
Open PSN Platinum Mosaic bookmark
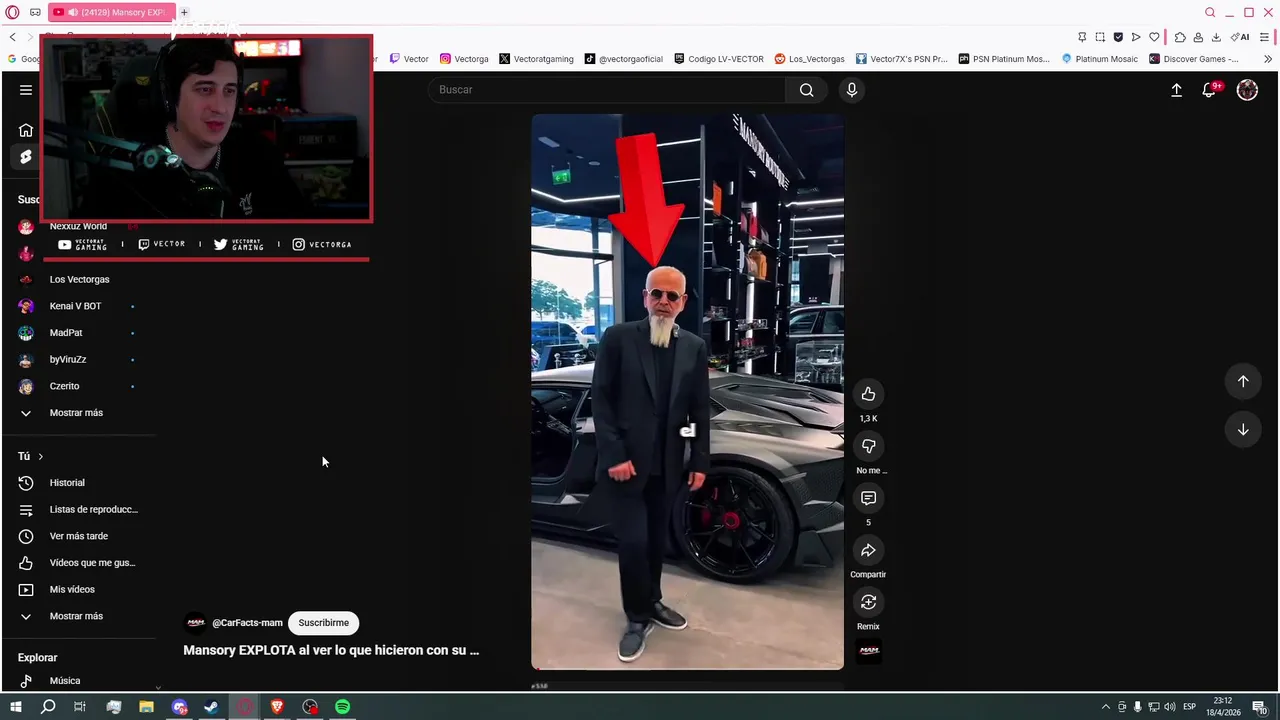tap(1004, 59)
